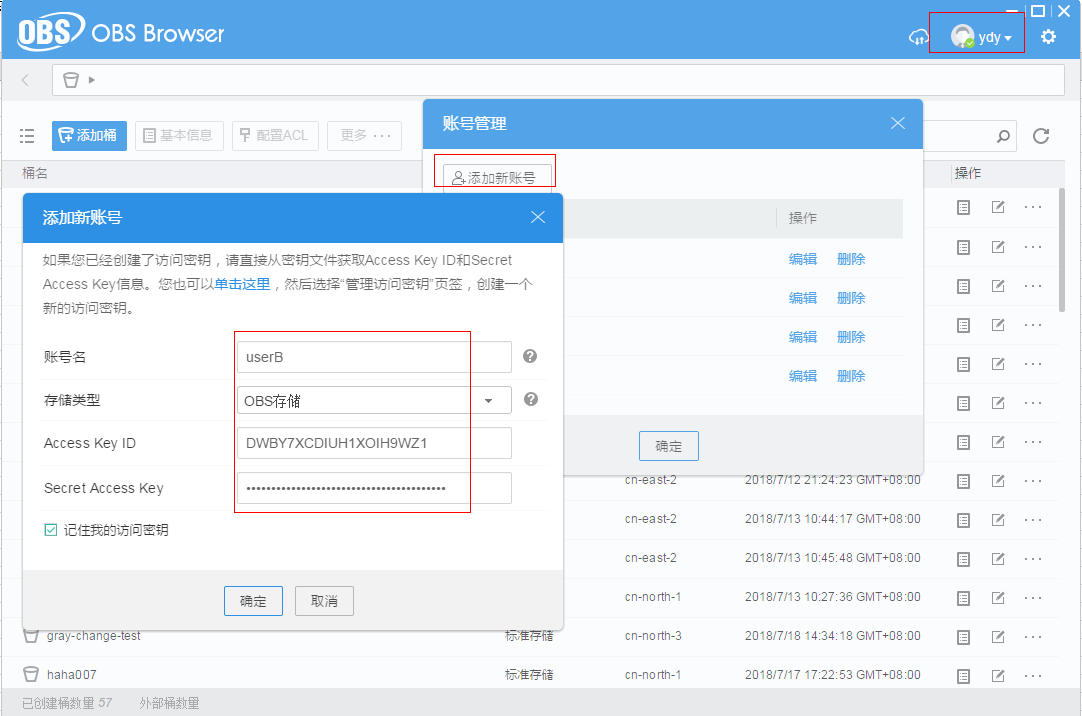
Task: Open the 存储类型 dropdown
Action: pos(374,401)
